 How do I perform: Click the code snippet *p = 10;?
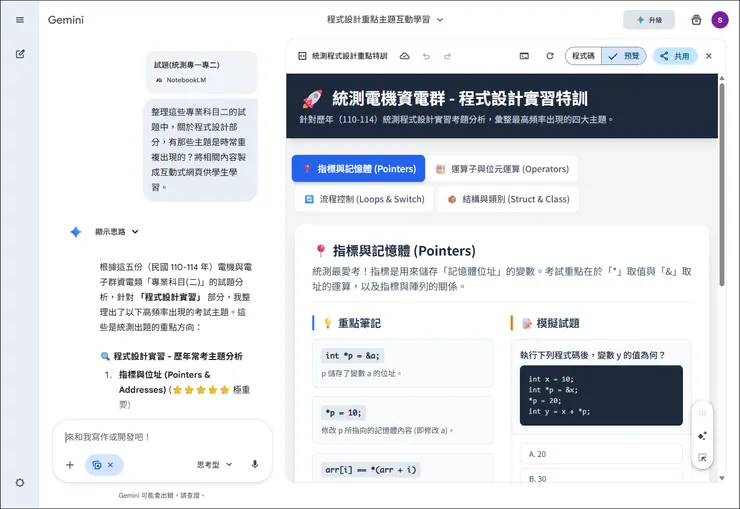tap(343, 413)
